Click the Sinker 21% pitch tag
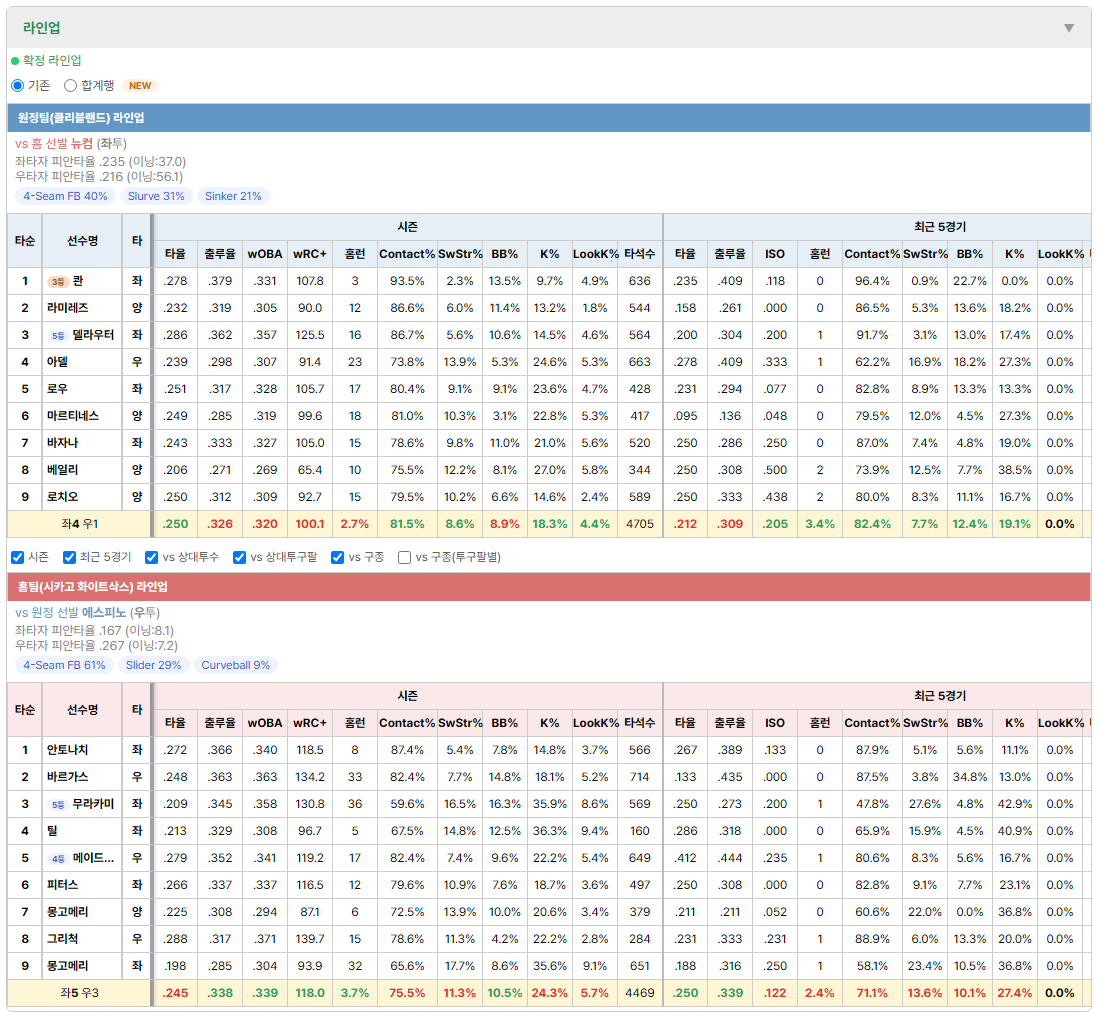This screenshot has height=1018, width=1098. click(233, 196)
